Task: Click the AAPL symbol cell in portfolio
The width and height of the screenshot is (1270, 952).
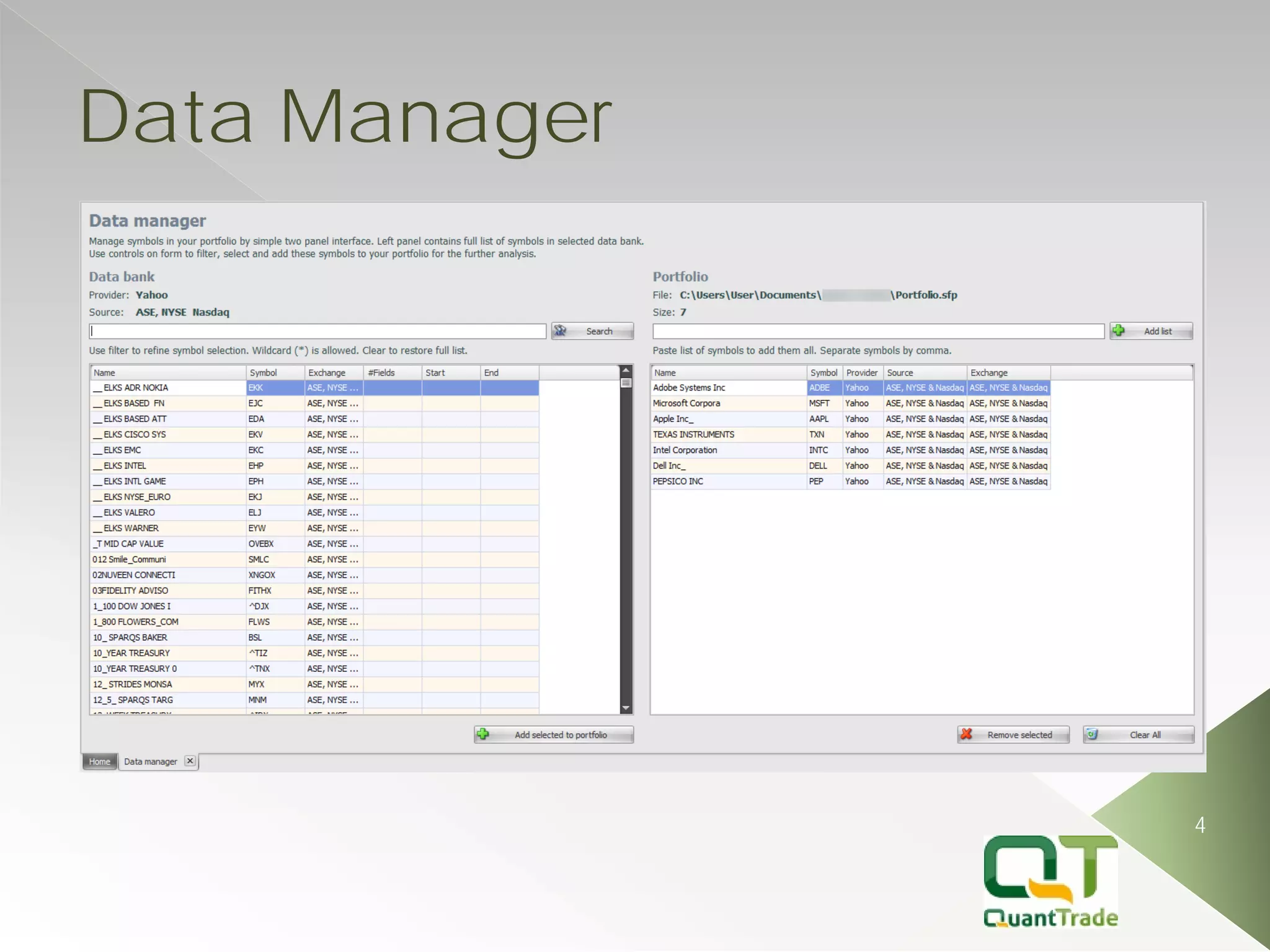Action: point(825,419)
